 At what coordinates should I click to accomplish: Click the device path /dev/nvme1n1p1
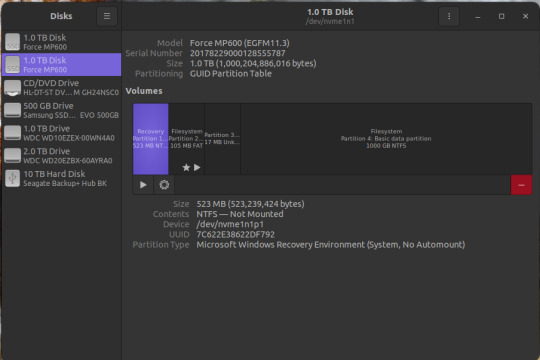tap(230, 224)
